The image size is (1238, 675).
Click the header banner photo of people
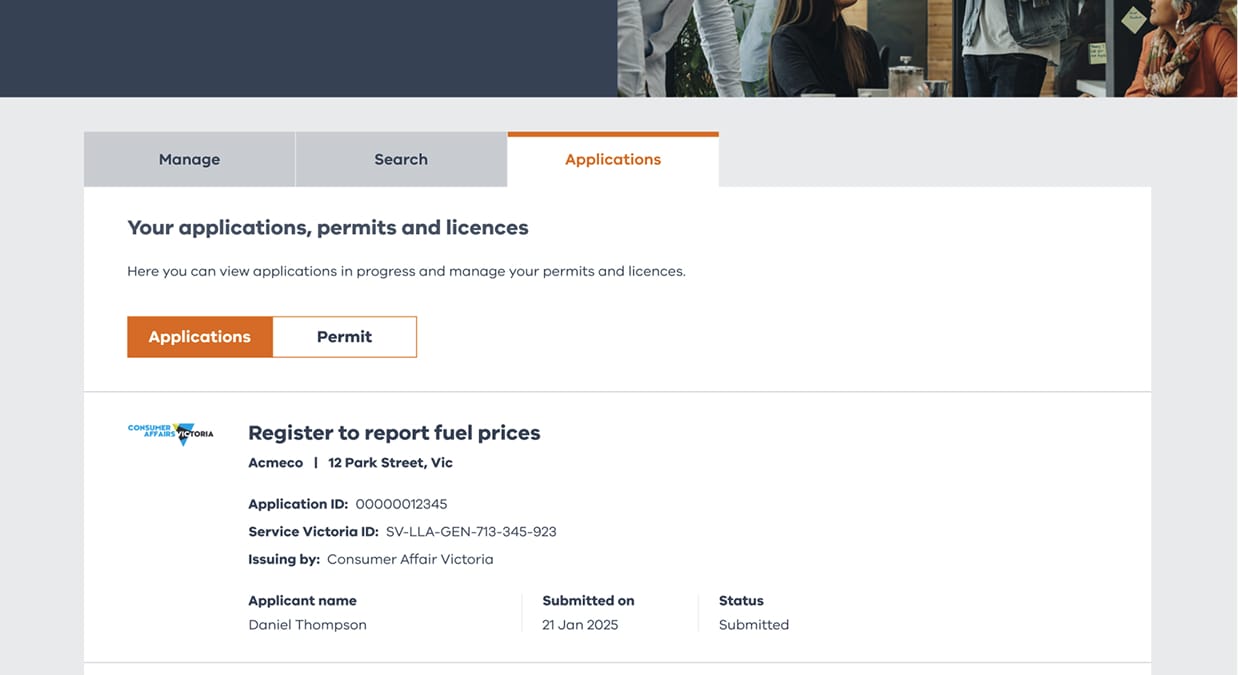coord(926,48)
